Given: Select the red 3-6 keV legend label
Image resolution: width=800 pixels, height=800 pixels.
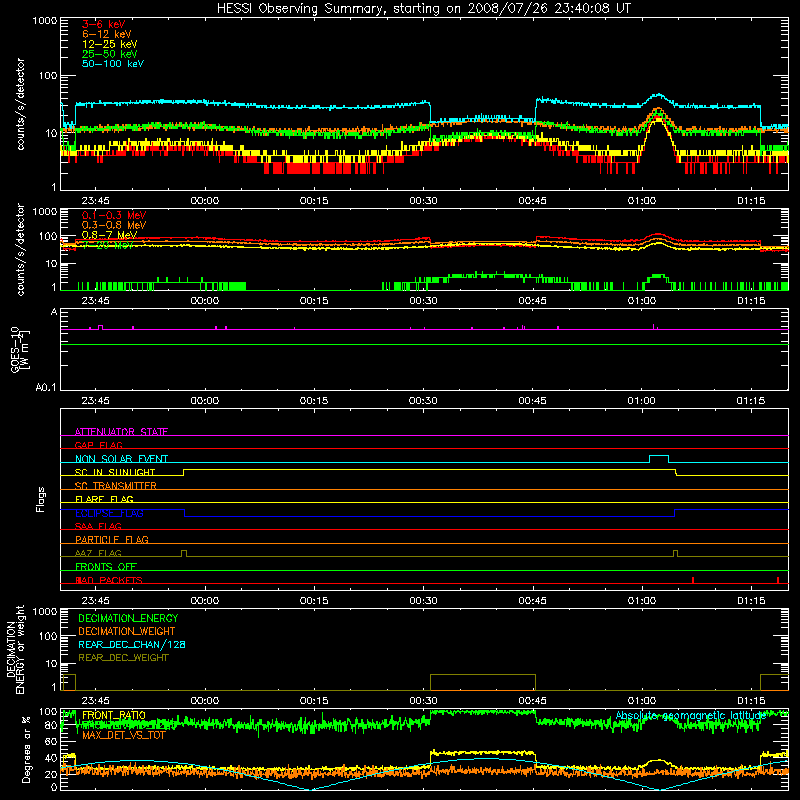Looking at the screenshot, I should 104,24.
